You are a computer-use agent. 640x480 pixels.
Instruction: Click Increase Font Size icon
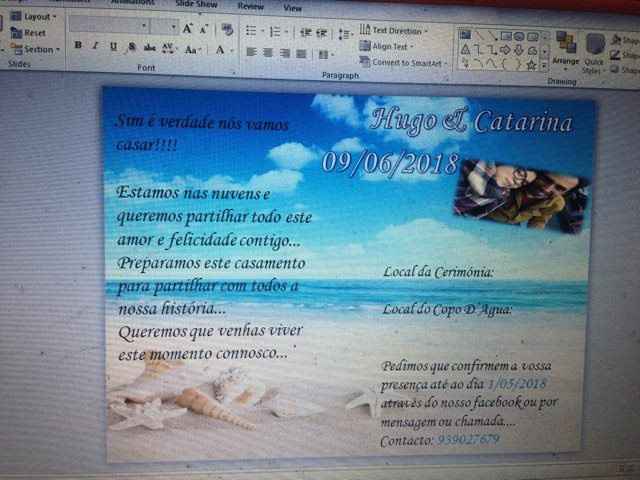187,29
